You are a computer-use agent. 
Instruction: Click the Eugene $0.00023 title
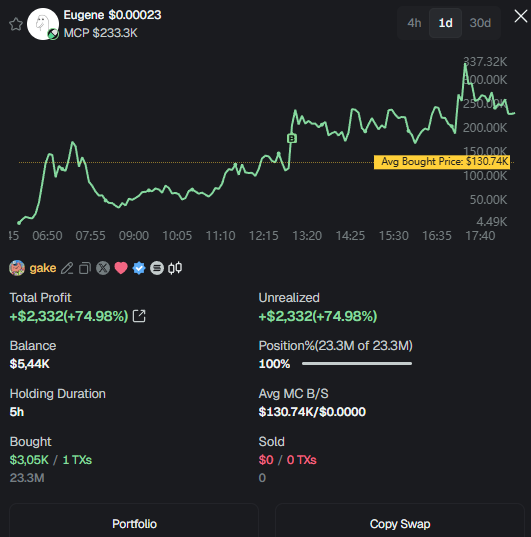(112, 15)
